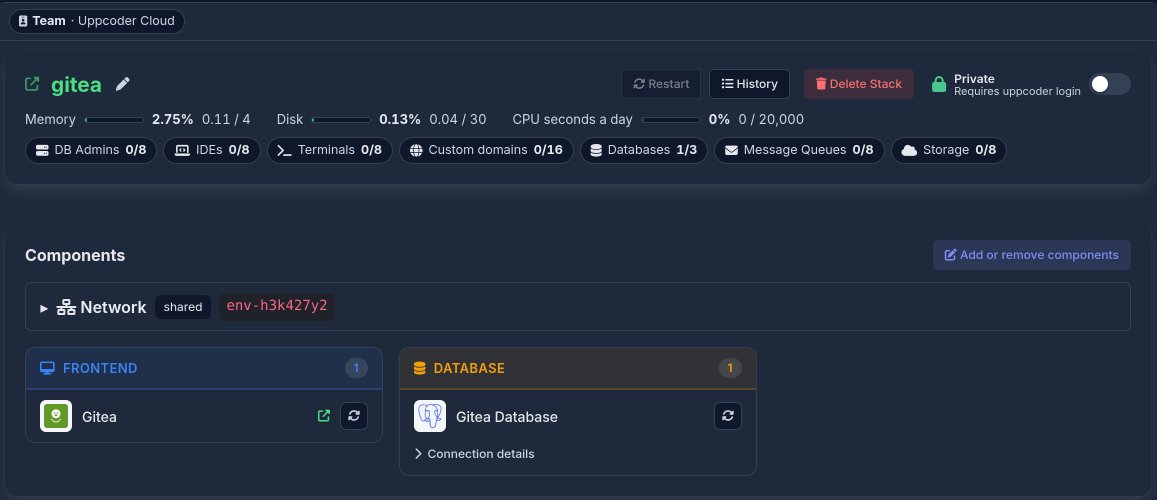Viewport: 1157px width, 500px height.
Task: Click the team icon in Team badge
Action: click(23, 21)
